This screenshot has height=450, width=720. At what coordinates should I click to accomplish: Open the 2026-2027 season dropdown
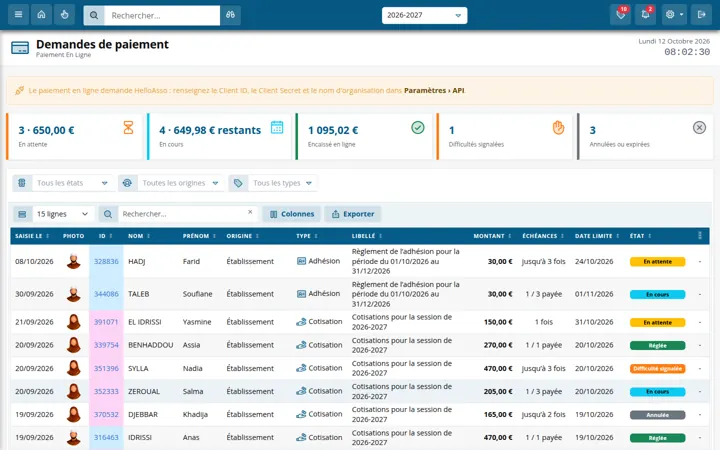click(x=424, y=15)
